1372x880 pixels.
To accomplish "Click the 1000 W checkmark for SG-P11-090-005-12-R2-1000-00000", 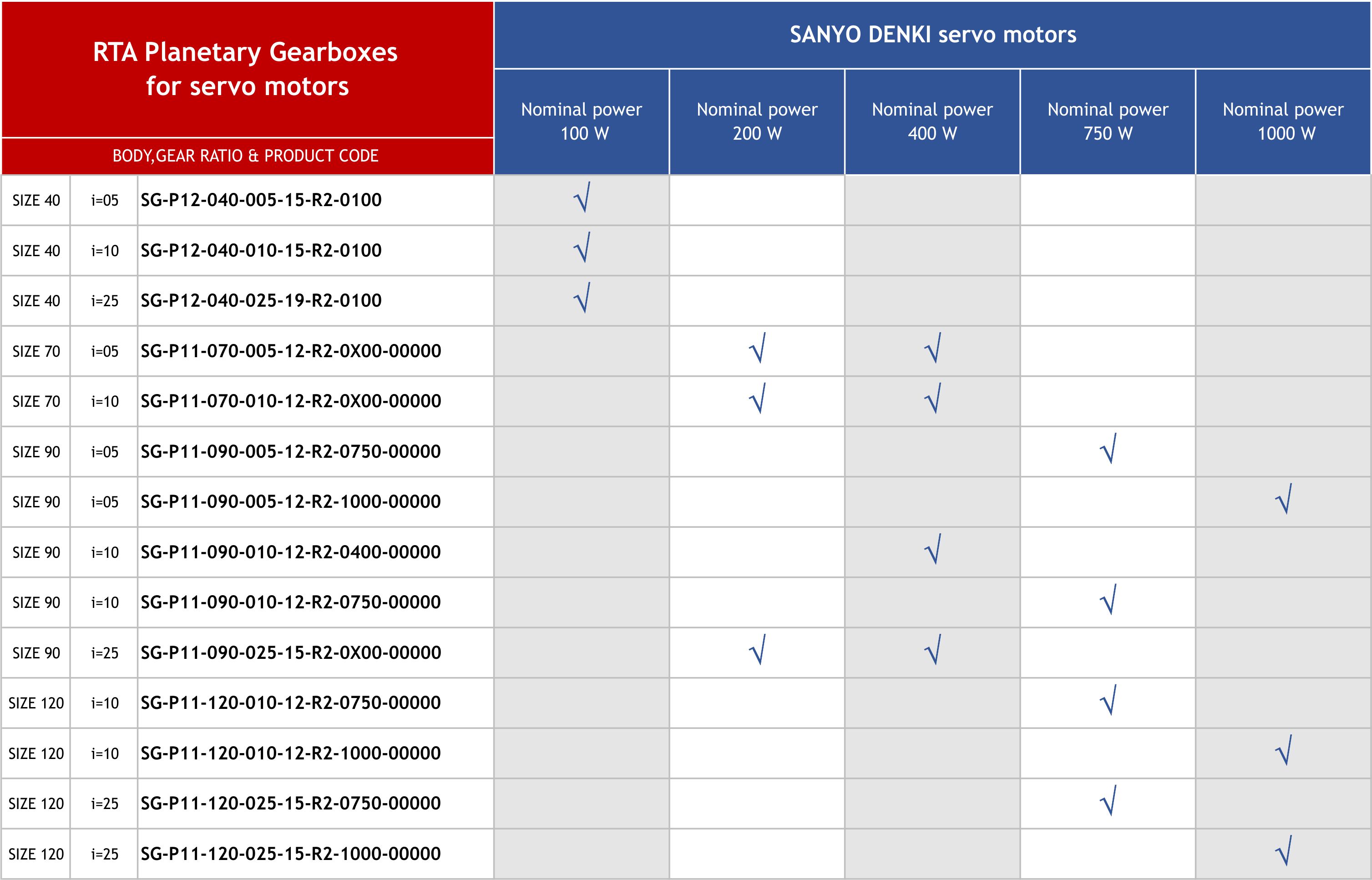I will point(1284,499).
